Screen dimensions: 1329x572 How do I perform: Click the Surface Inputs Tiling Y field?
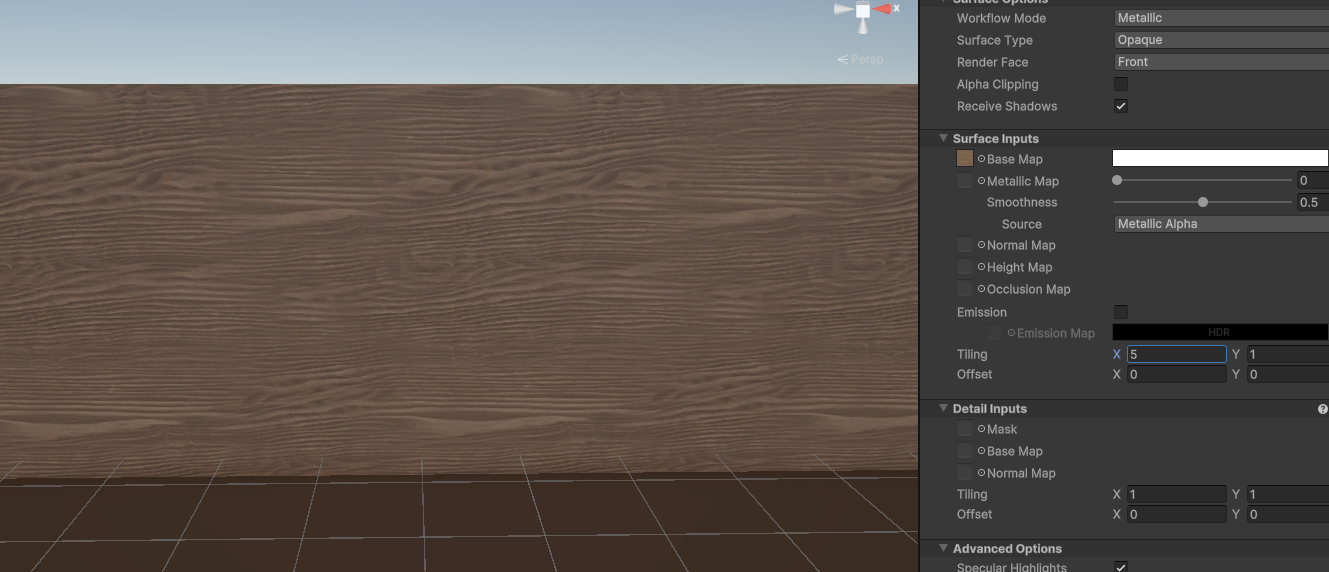tap(1287, 354)
